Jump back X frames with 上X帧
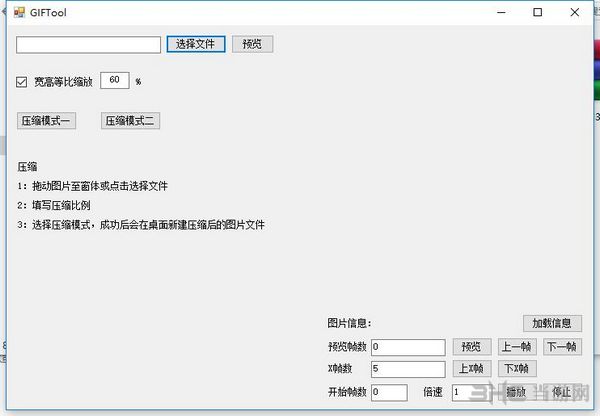600x416 pixels. 472,369
